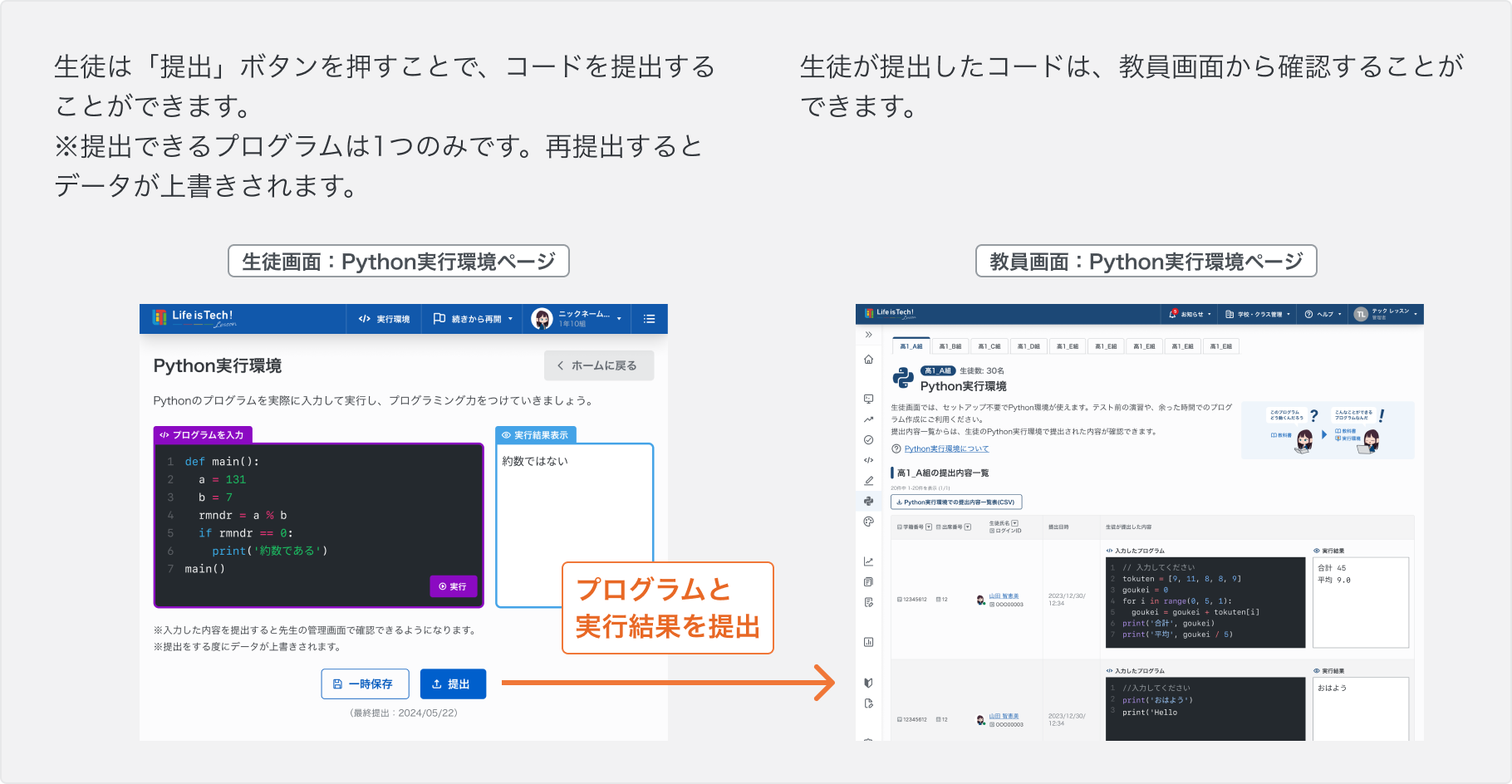Click check circle icon in teacher sidebar
This screenshot has width=1512, height=784.
[x=868, y=440]
